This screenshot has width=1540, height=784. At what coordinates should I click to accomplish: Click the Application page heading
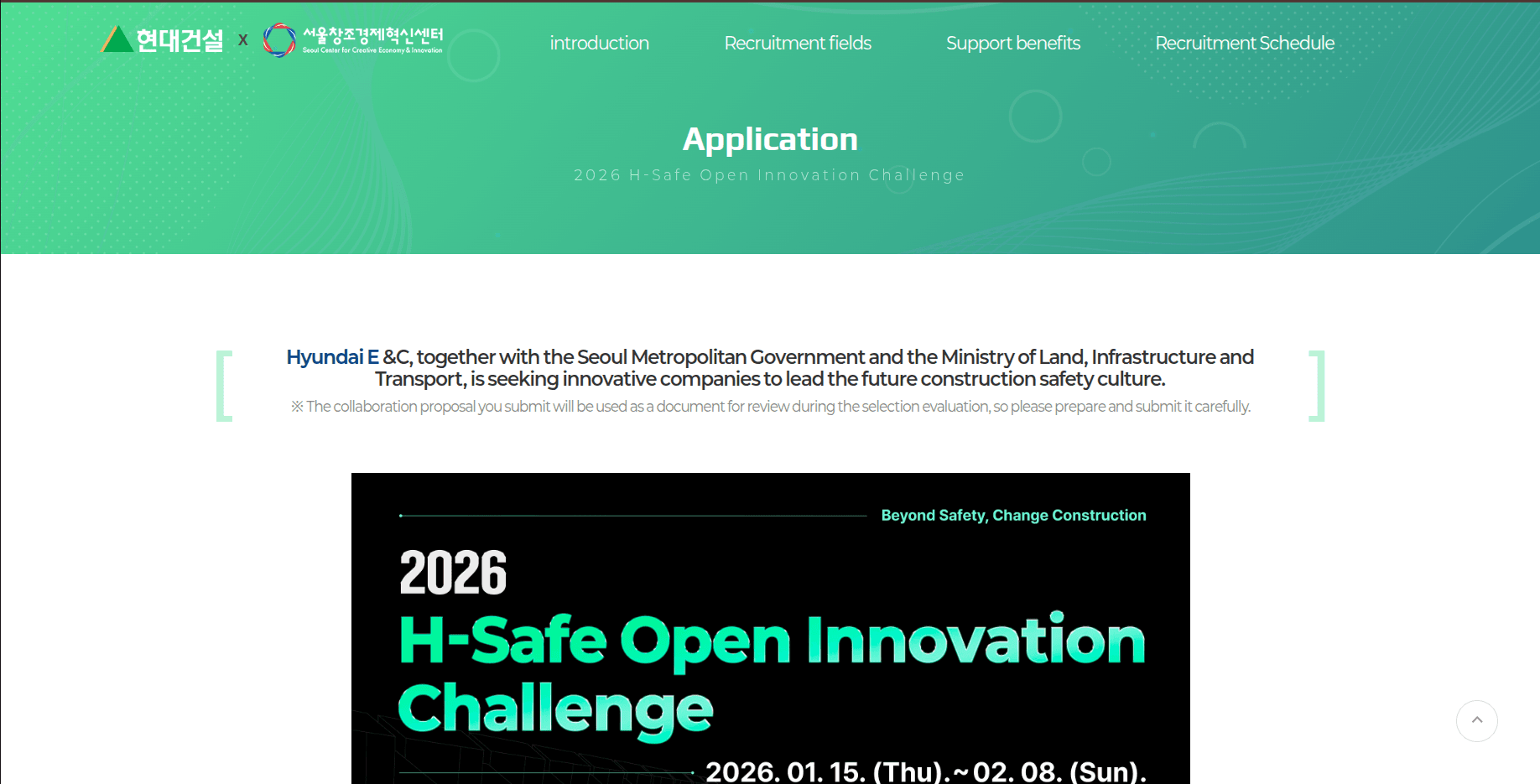(x=770, y=139)
